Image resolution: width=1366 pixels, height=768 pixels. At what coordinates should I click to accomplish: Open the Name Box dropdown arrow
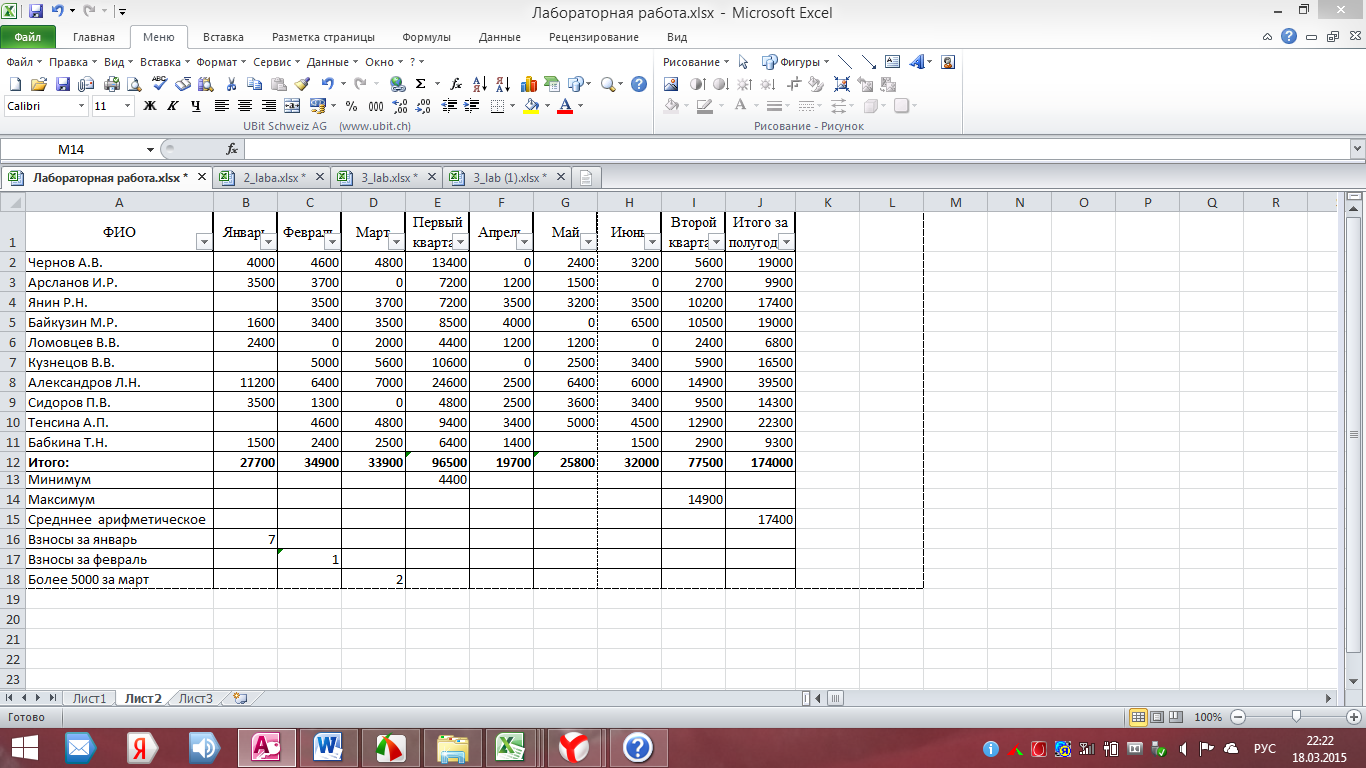click(150, 149)
